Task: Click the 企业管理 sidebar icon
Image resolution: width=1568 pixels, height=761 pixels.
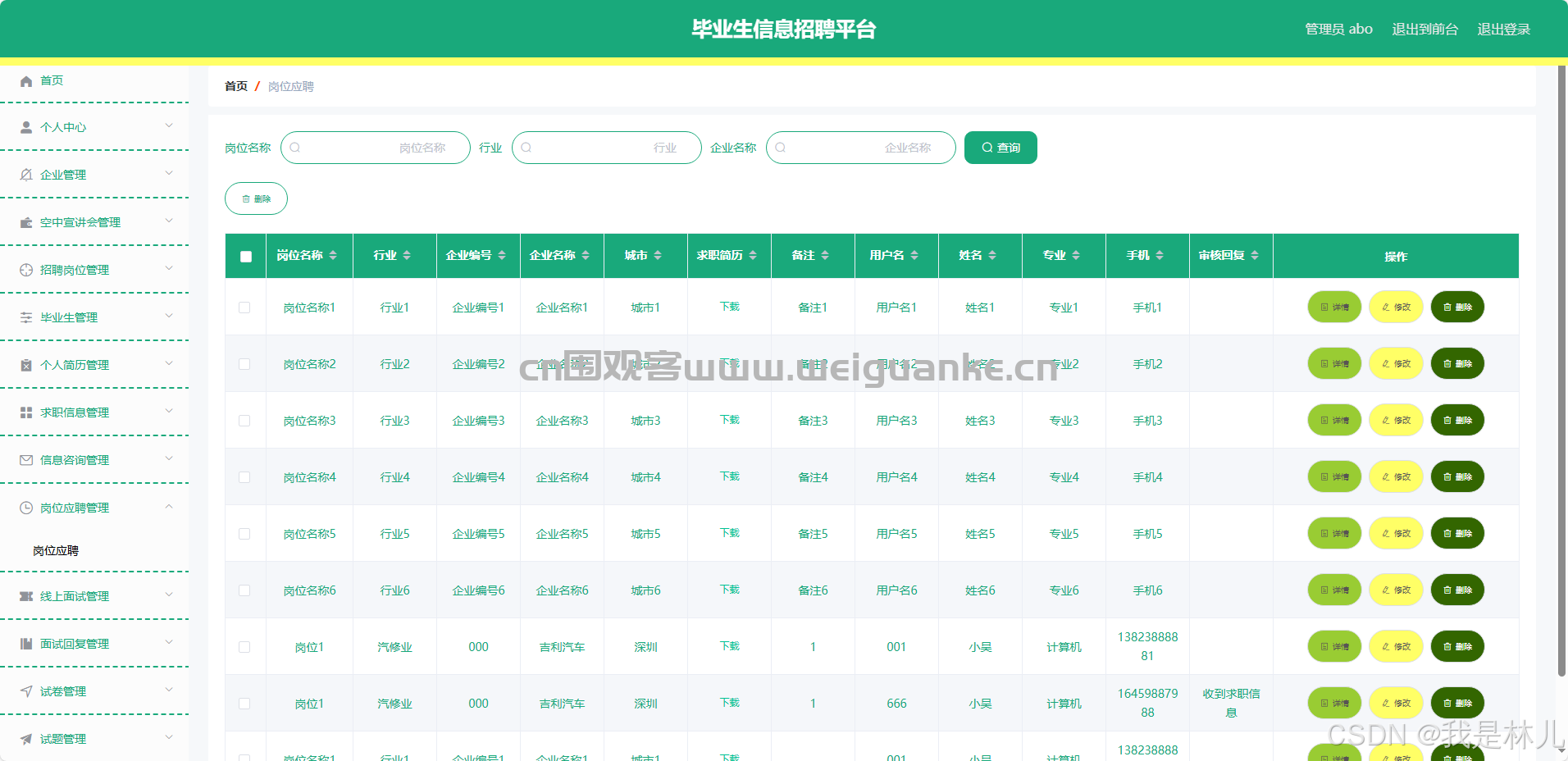Action: [26, 175]
